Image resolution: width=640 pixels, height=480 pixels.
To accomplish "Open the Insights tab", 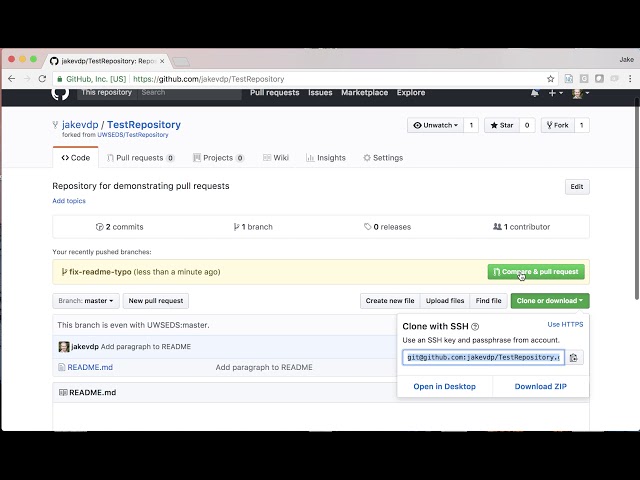I will 326,158.
